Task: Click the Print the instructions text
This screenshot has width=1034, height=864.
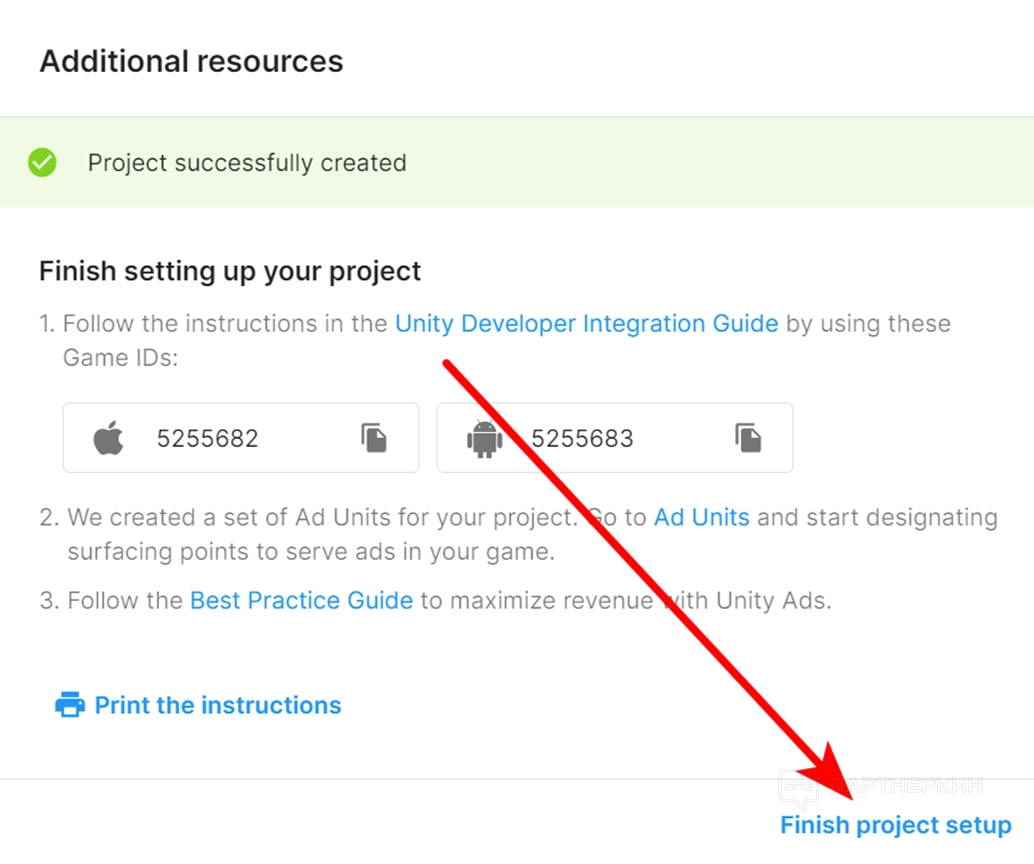Action: pyautogui.click(x=218, y=705)
